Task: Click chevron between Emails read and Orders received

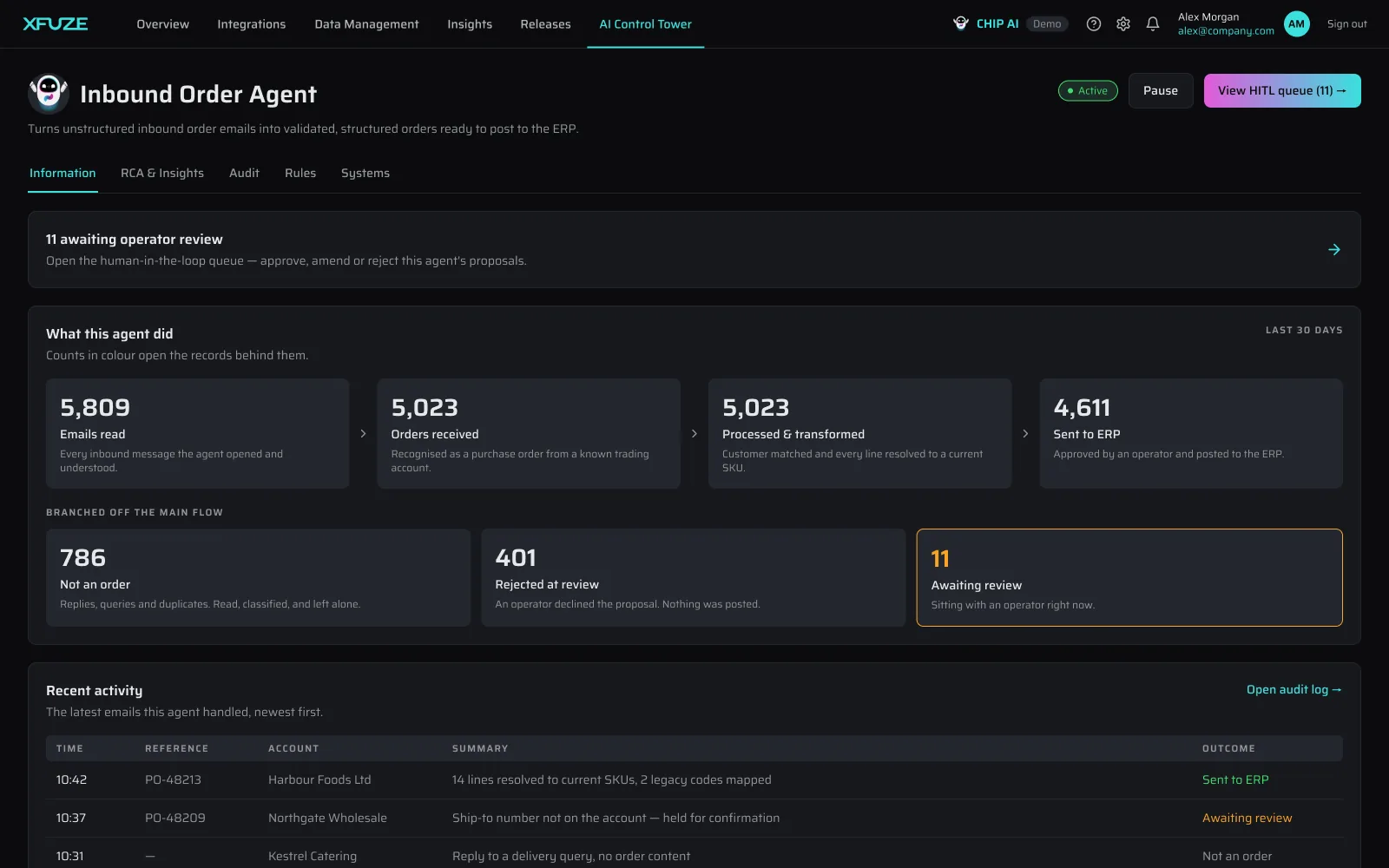Action: [363, 433]
